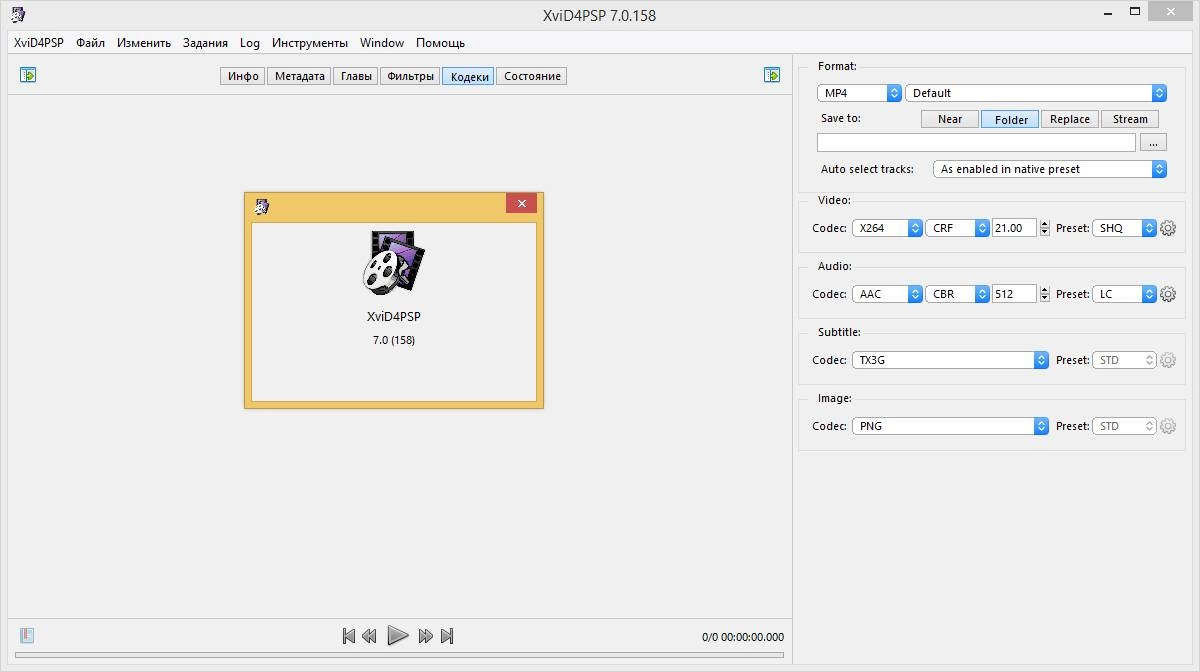Toggle the left panel icon near Инфо
The height and width of the screenshot is (672, 1200).
[x=28, y=75]
